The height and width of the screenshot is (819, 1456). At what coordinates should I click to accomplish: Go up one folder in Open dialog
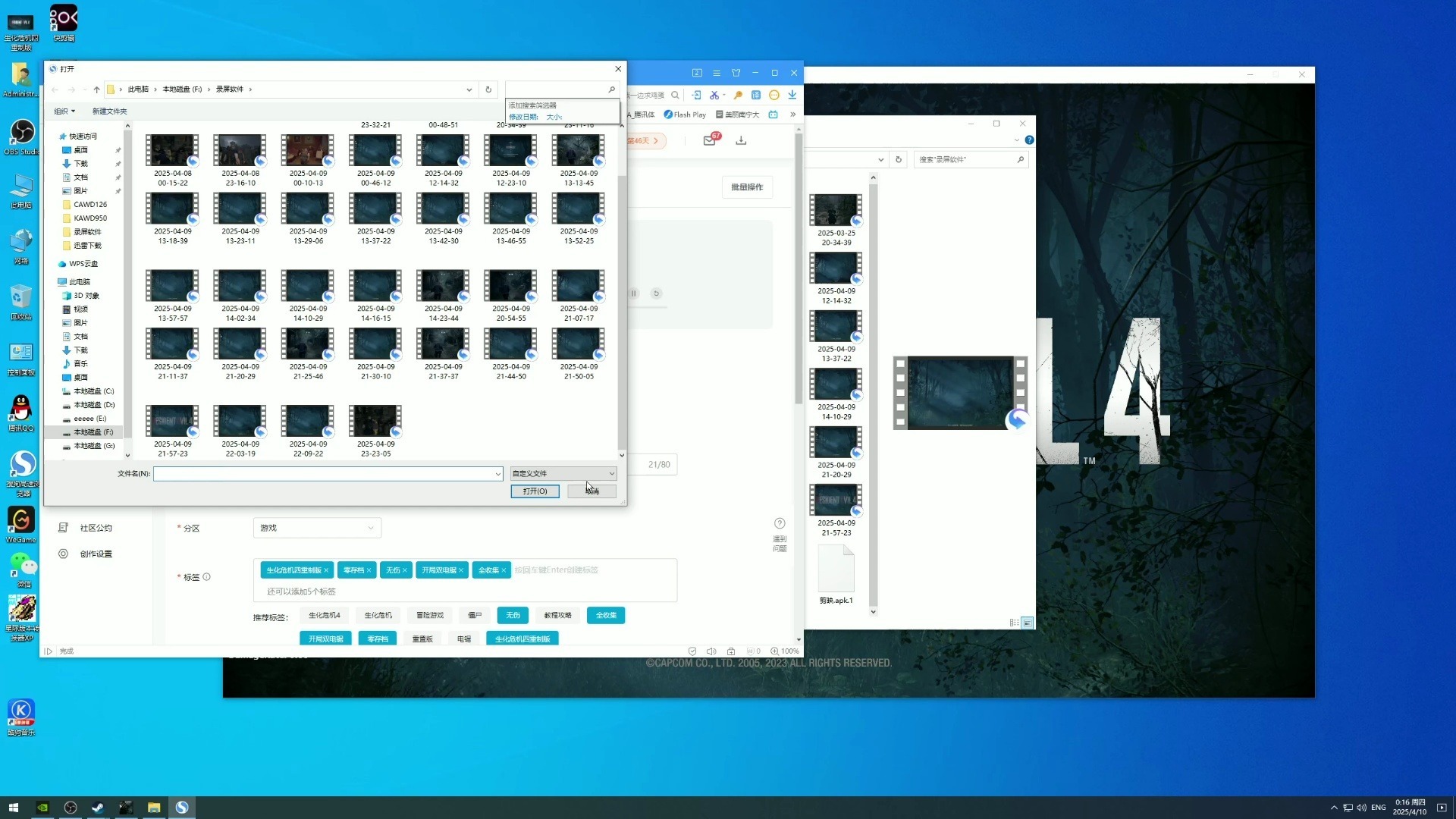click(96, 89)
